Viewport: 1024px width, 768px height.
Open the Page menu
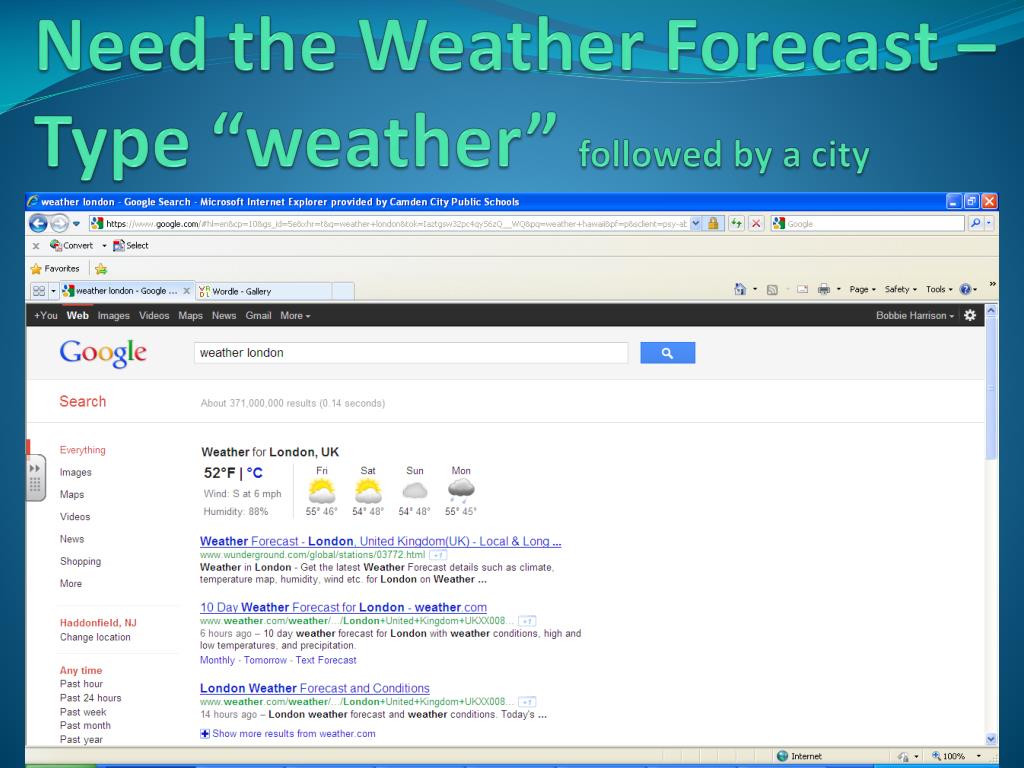tap(862, 289)
